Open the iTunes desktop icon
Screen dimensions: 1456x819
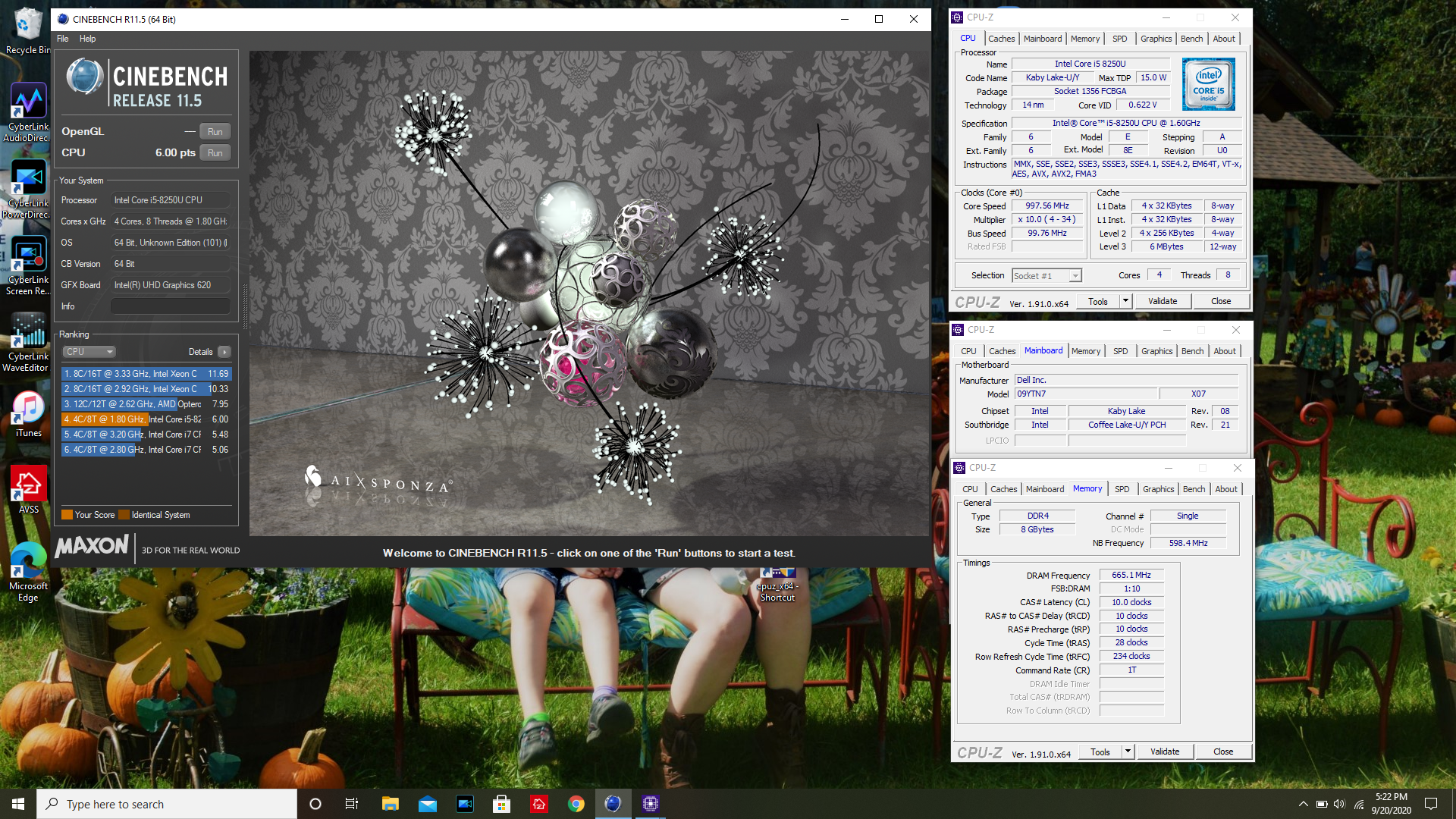(x=28, y=414)
